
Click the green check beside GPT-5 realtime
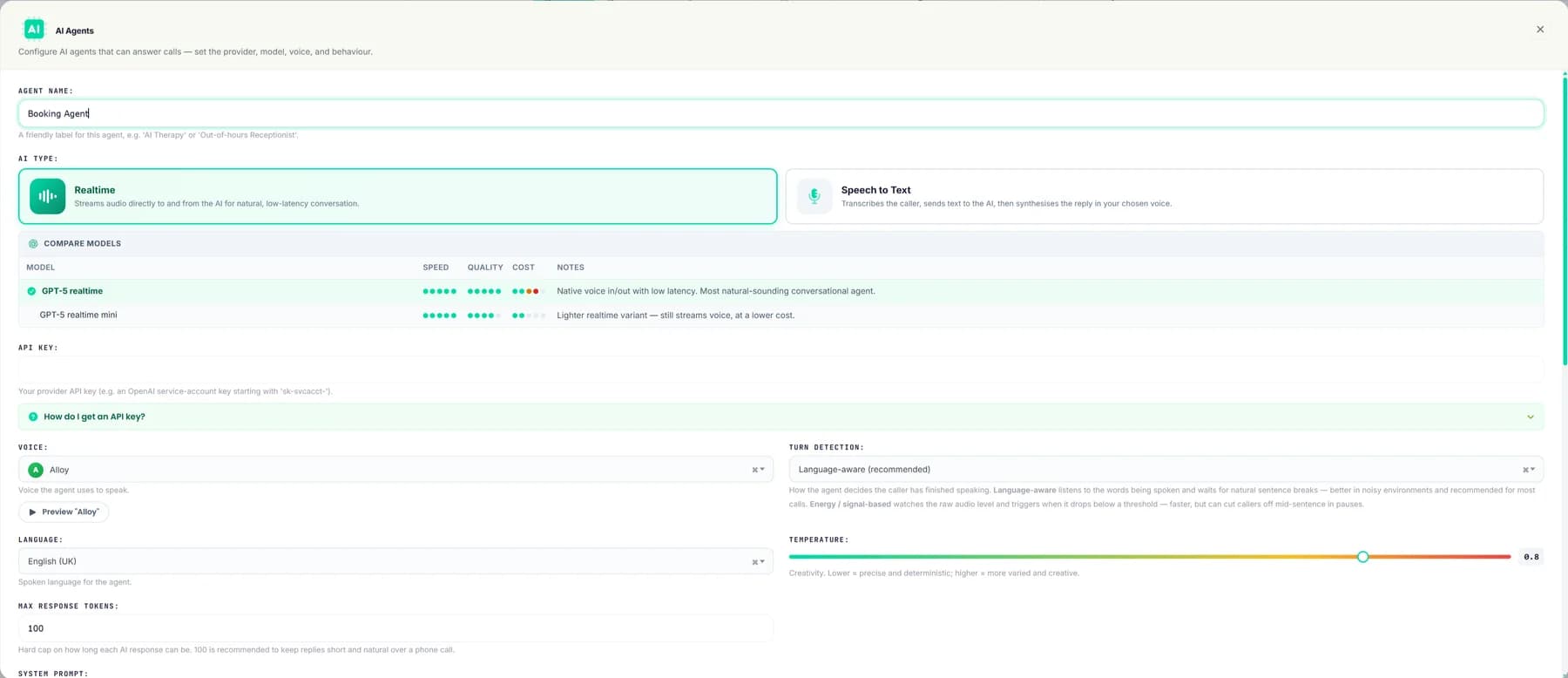click(31, 291)
